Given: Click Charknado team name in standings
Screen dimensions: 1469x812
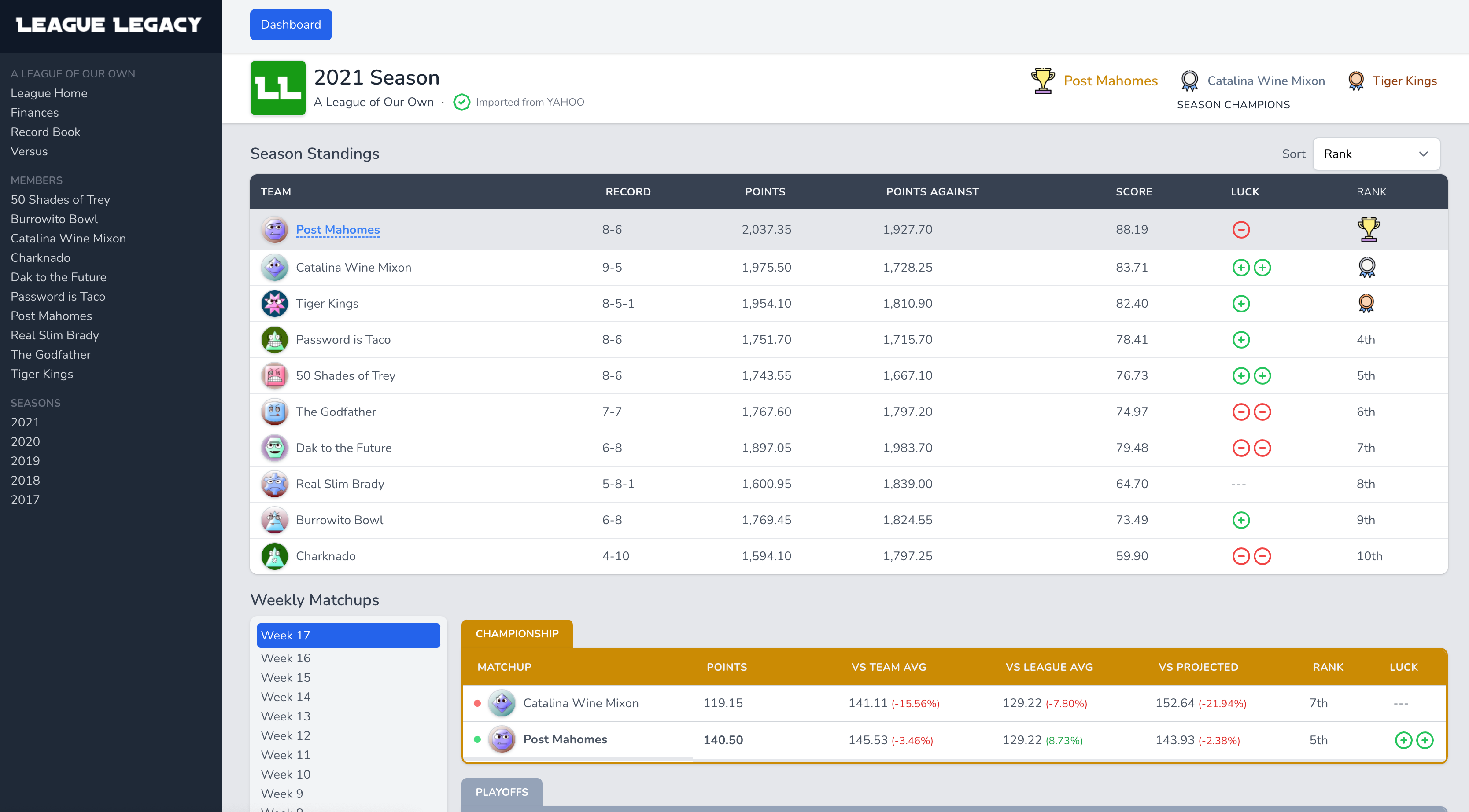Looking at the screenshot, I should 325,556.
